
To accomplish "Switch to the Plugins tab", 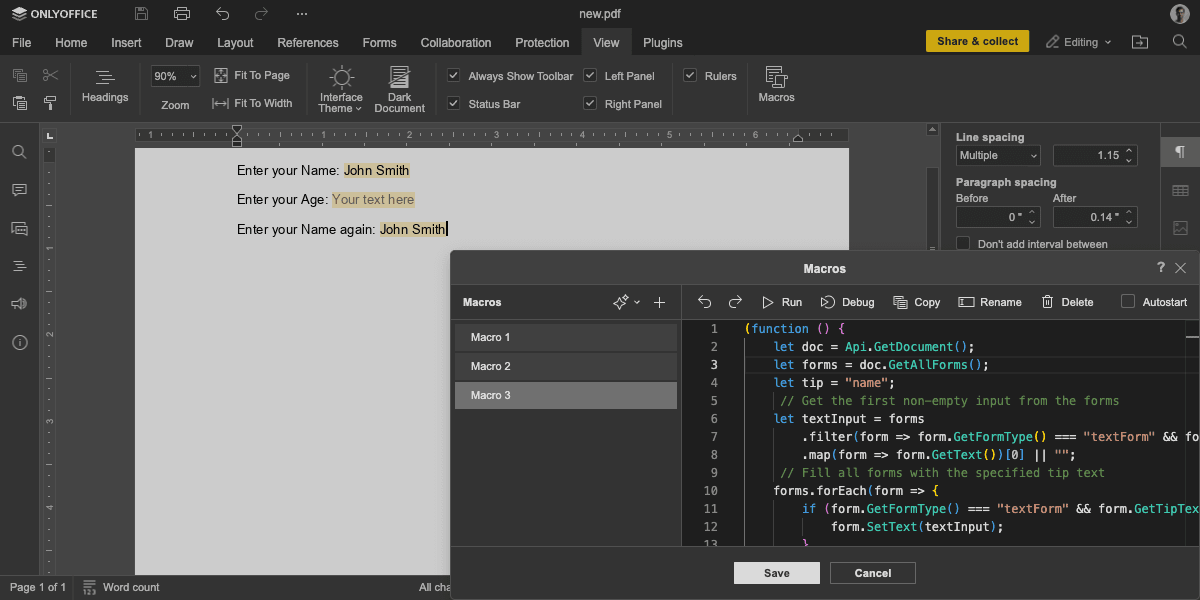I will click(663, 43).
